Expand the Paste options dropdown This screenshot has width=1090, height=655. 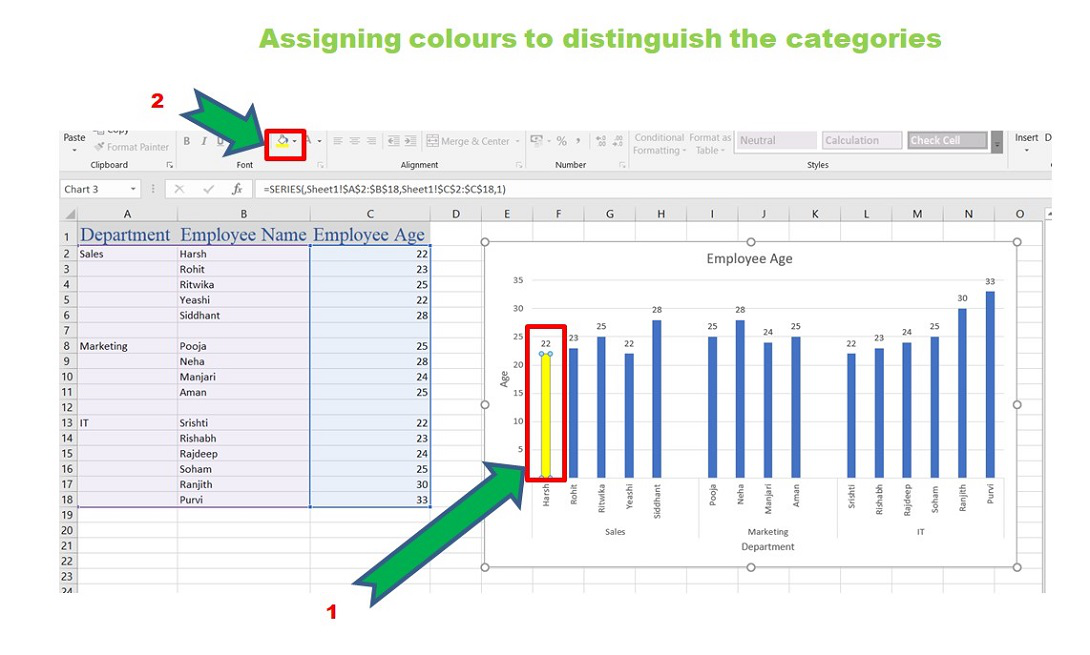74,150
